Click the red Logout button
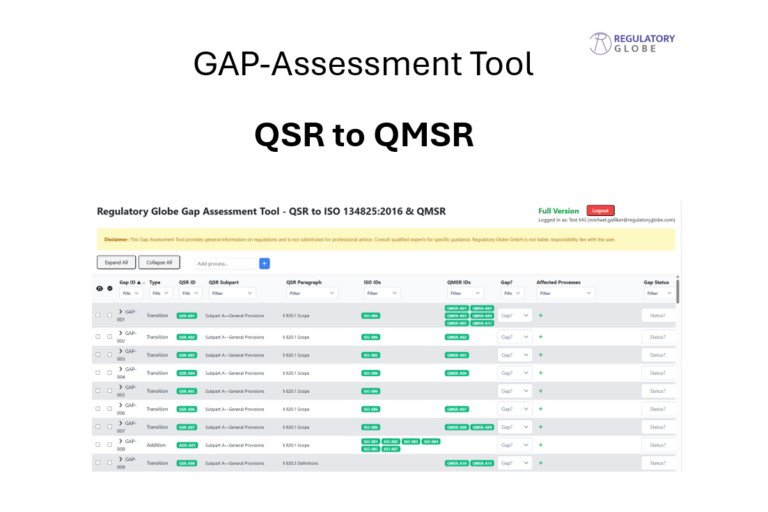Viewport: 768px width, 512px height. pyautogui.click(x=600, y=211)
